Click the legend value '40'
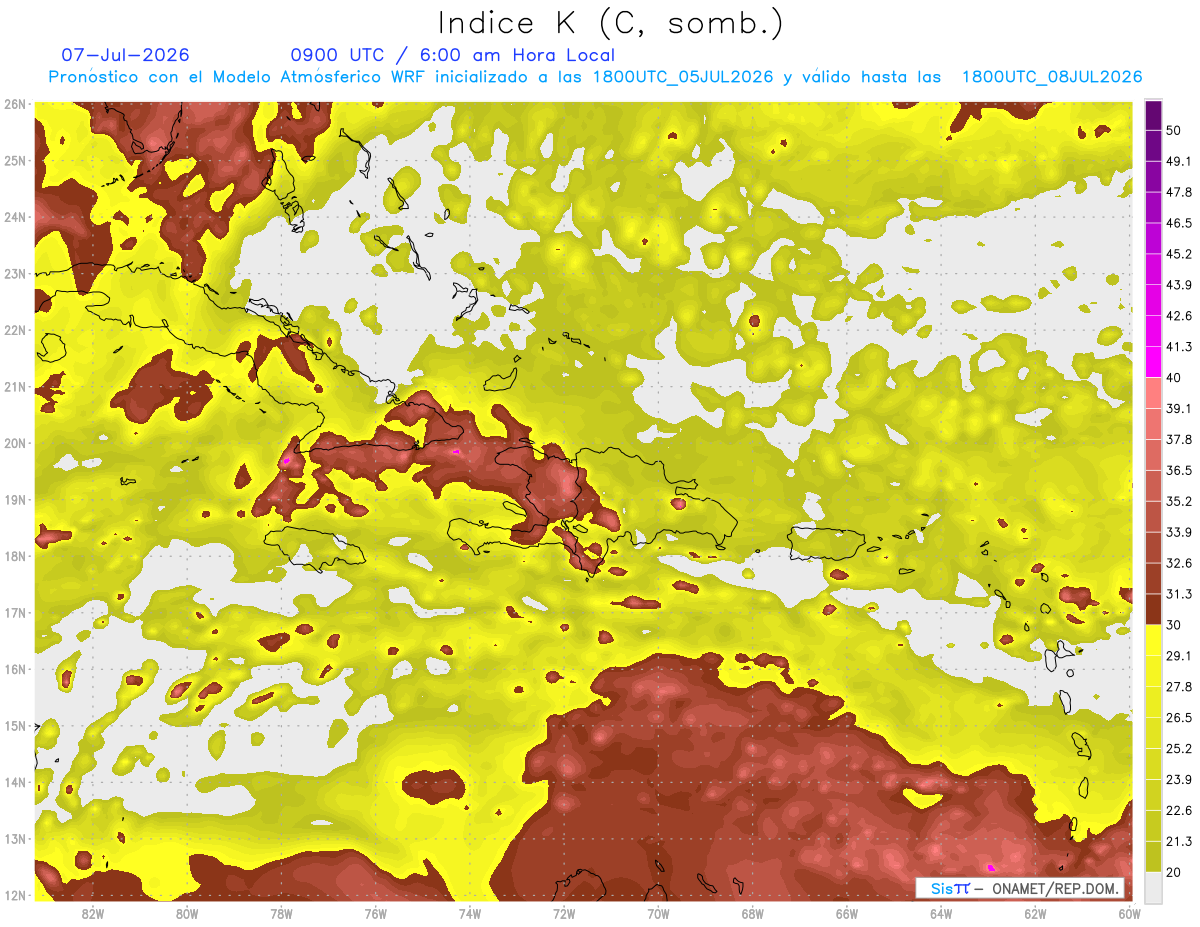 tap(1174, 377)
